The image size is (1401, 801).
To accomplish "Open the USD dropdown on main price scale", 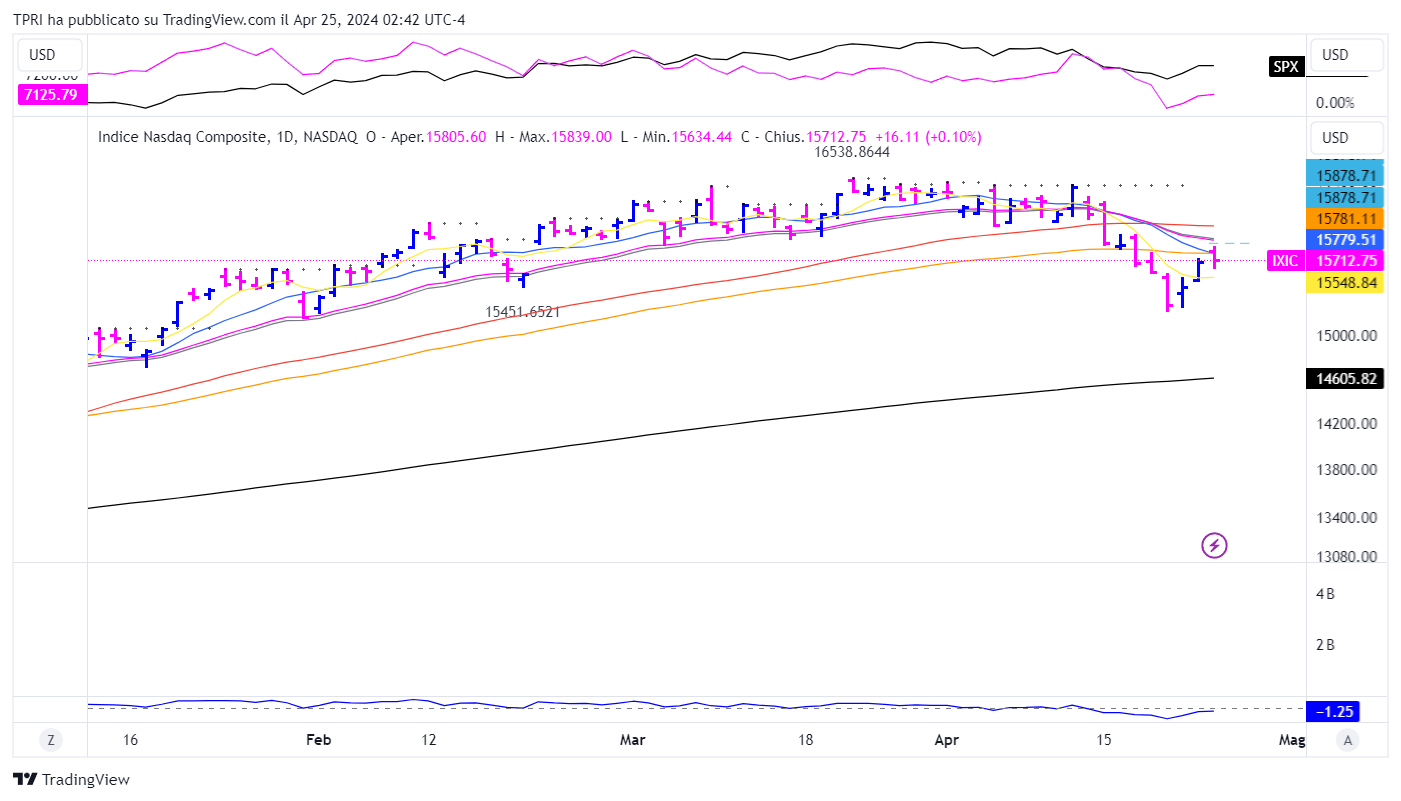I will tap(1346, 138).
